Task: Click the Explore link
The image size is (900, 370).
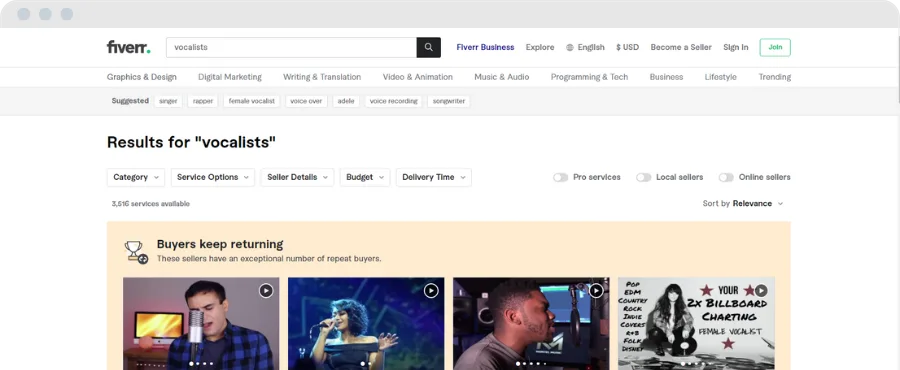Action: pyautogui.click(x=540, y=48)
